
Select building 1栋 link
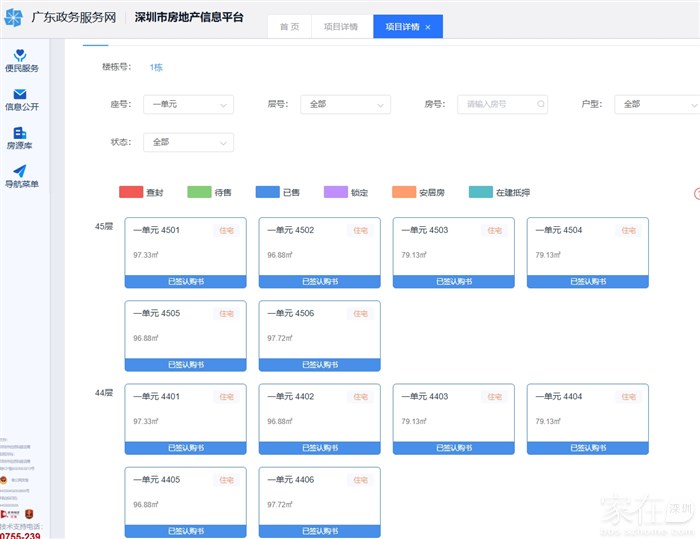(156, 67)
